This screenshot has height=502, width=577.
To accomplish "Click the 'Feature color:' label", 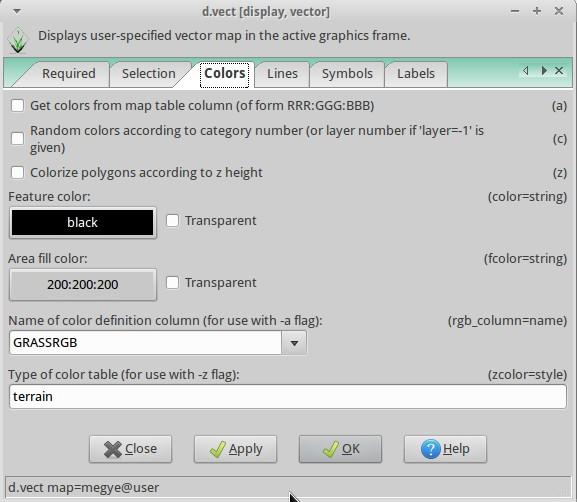I will point(49,197).
